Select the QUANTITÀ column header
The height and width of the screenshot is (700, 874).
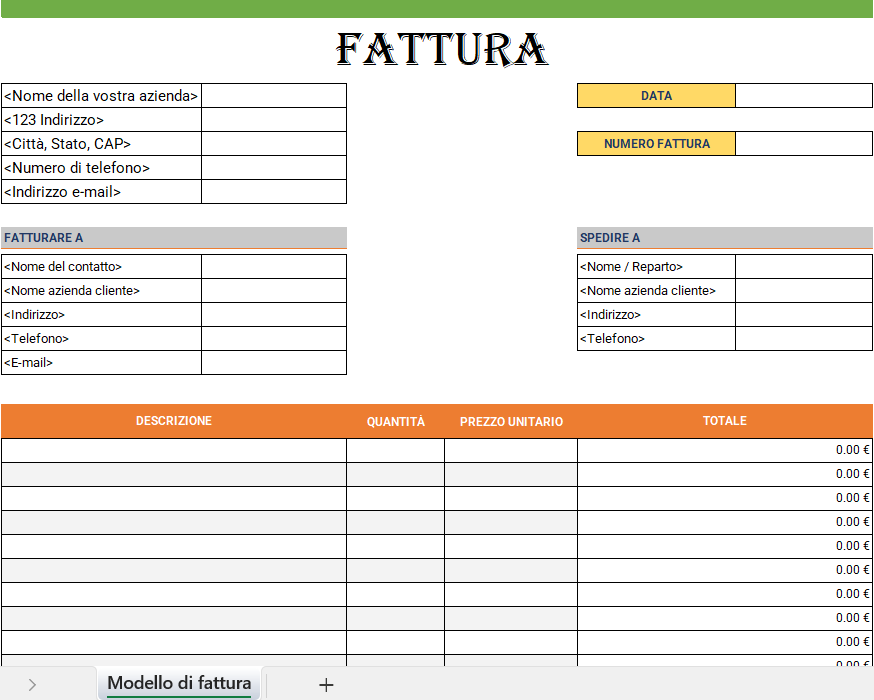[x=394, y=421]
